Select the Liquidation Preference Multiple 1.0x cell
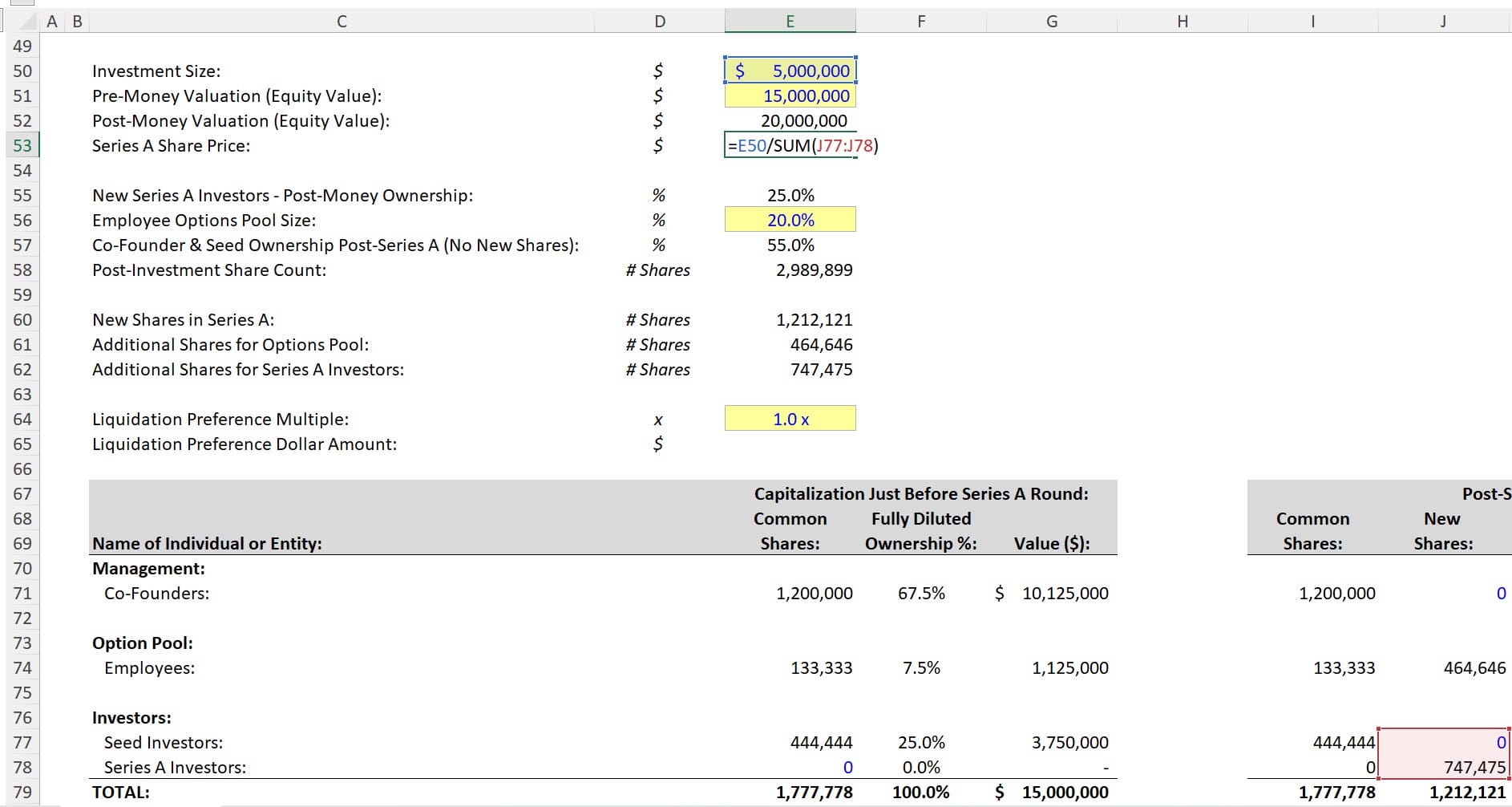Viewport: 1512px width, 807px height. 790,418
